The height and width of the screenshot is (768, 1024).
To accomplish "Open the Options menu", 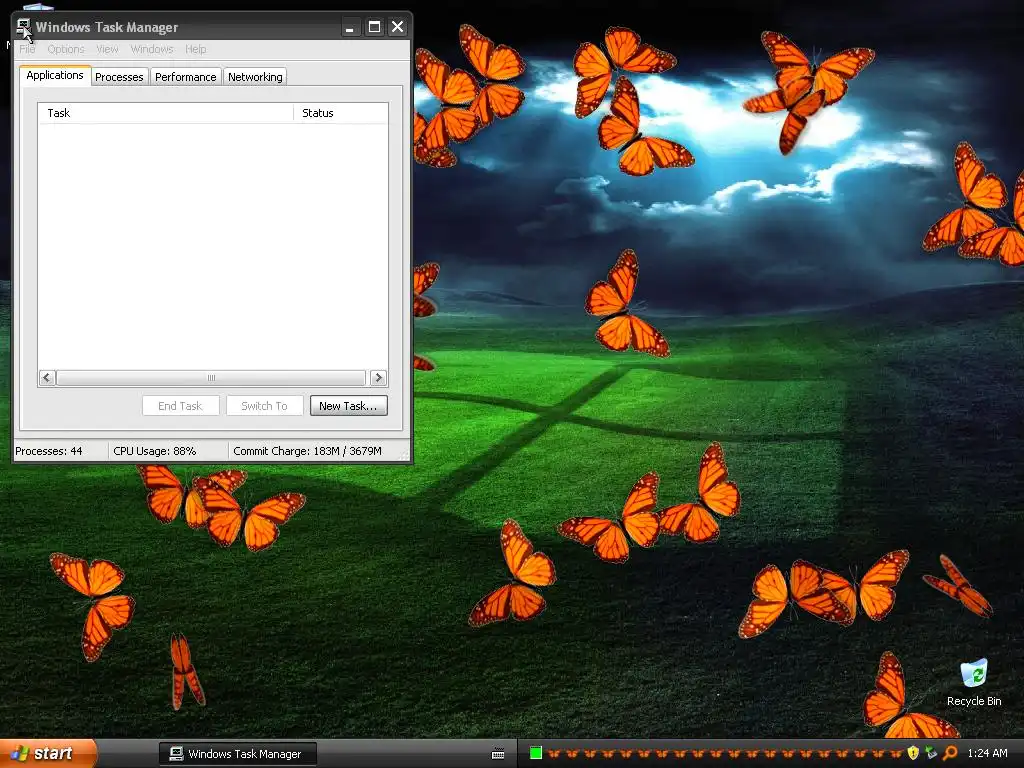I will tap(65, 49).
